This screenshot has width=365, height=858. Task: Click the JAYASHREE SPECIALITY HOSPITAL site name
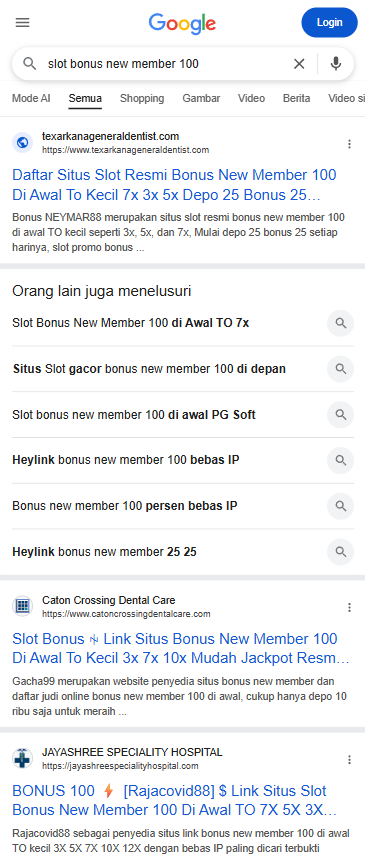pos(132,752)
